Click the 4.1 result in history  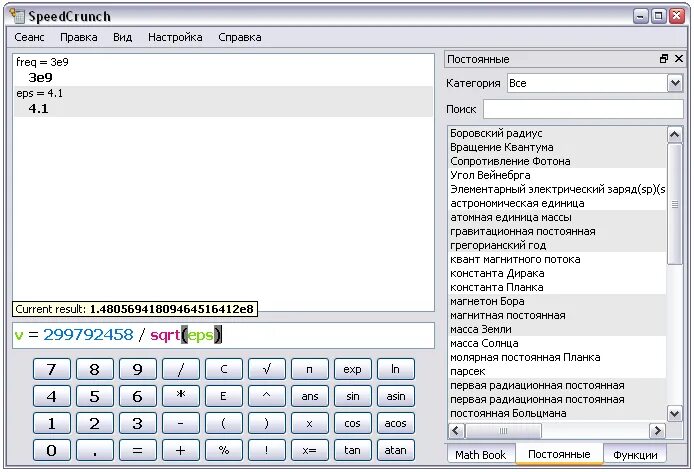(39, 108)
